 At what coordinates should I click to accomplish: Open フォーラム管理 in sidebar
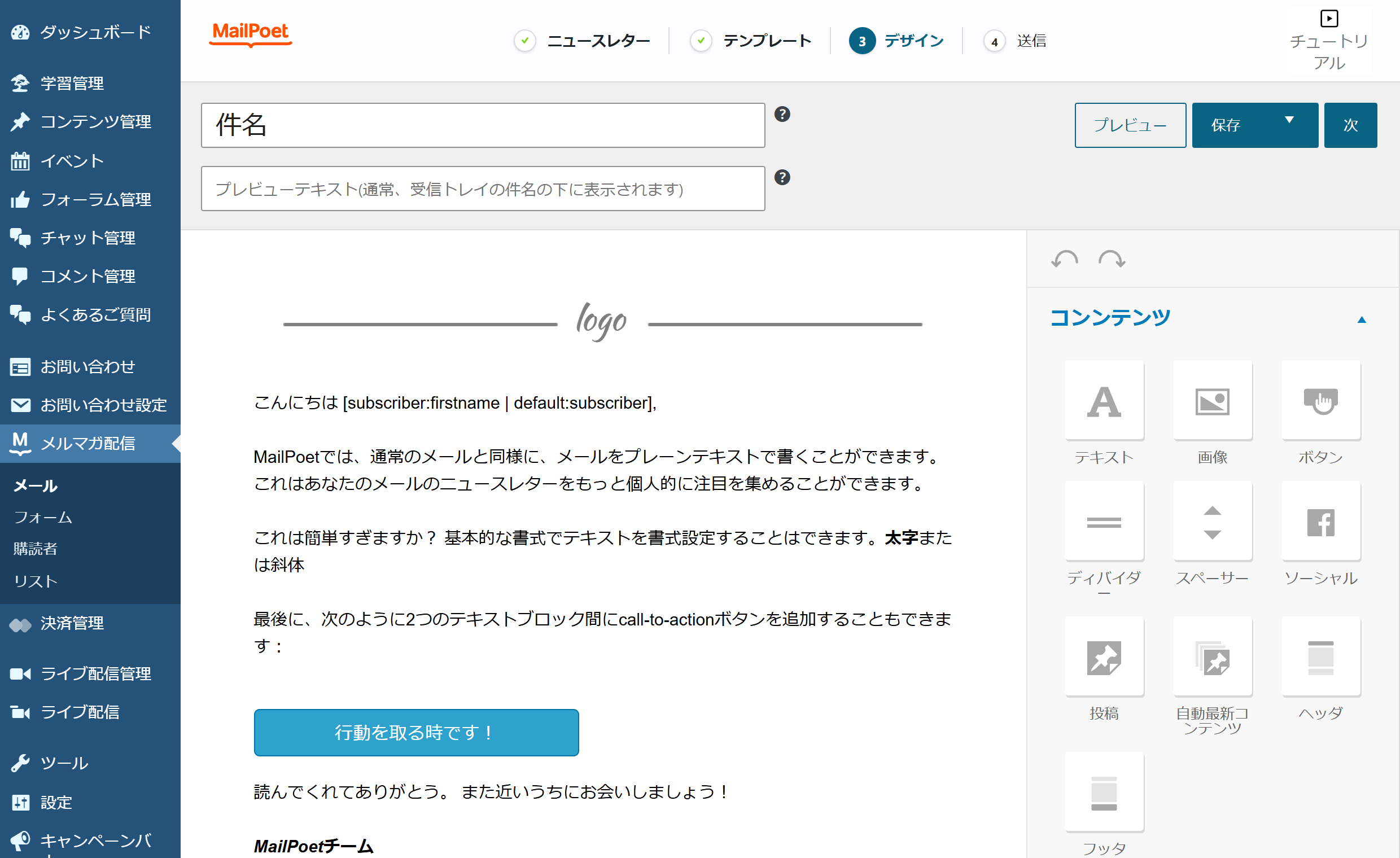(90, 199)
